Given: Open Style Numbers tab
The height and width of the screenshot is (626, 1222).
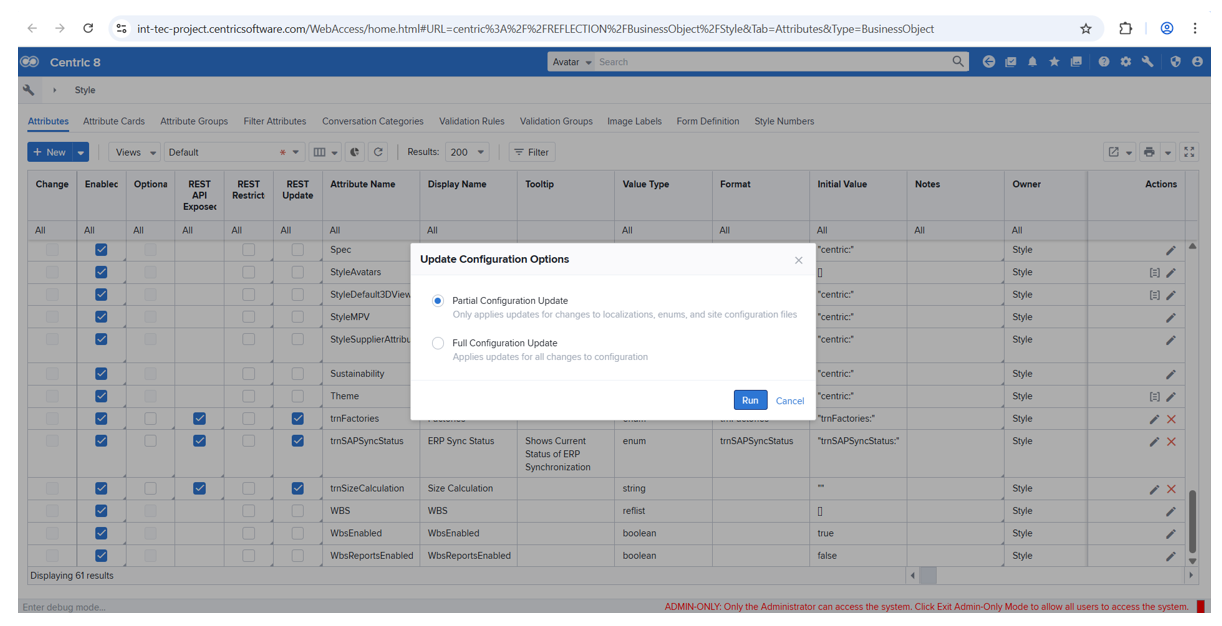Looking at the screenshot, I should pos(784,121).
